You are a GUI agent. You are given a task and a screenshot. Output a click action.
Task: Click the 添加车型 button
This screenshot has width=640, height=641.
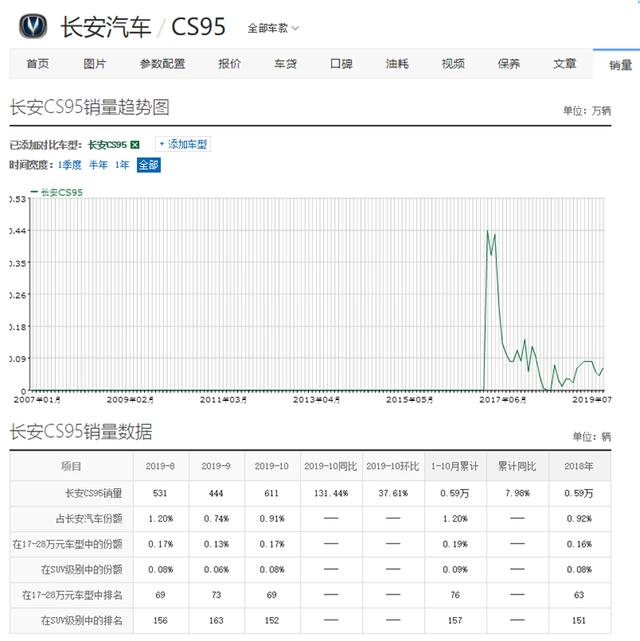183,144
